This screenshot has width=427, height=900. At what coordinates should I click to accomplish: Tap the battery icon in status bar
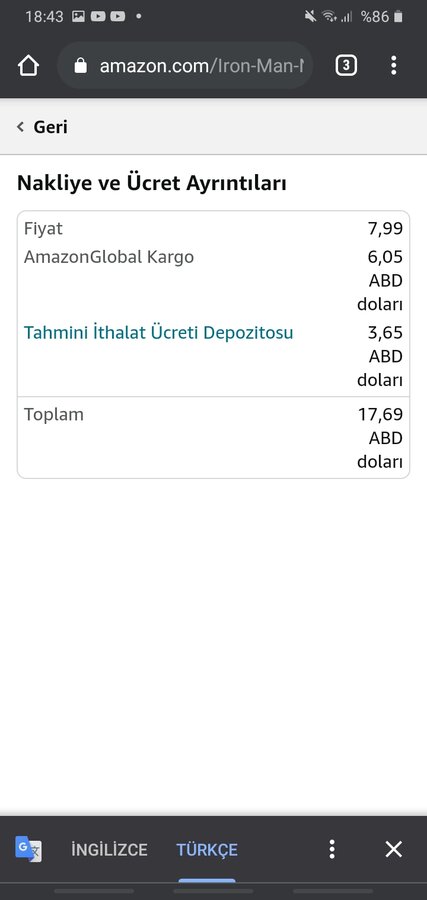pos(398,17)
